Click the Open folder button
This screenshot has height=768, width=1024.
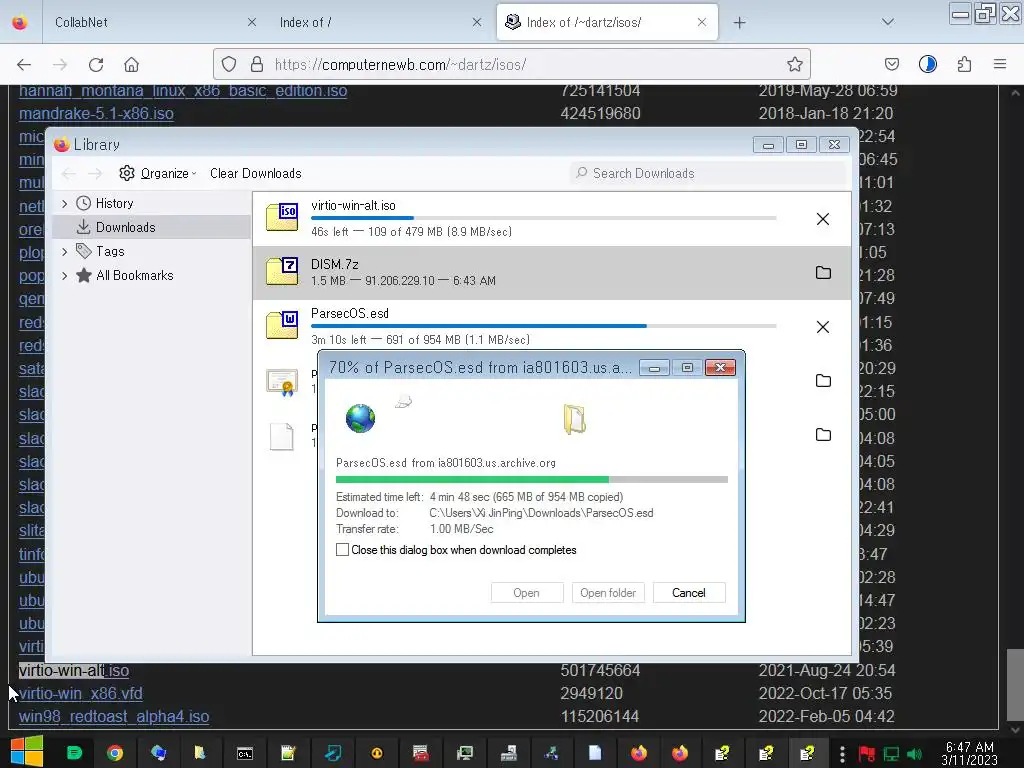pos(608,593)
